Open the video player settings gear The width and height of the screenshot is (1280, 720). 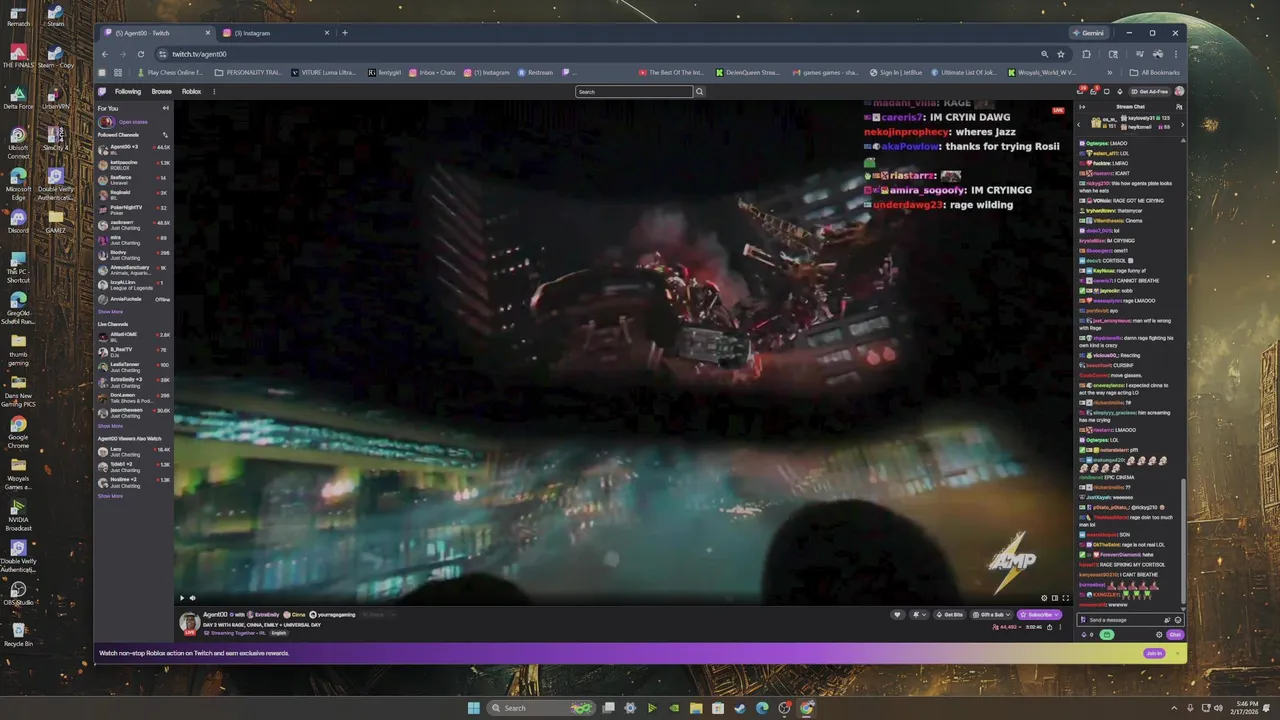pyautogui.click(x=1044, y=598)
